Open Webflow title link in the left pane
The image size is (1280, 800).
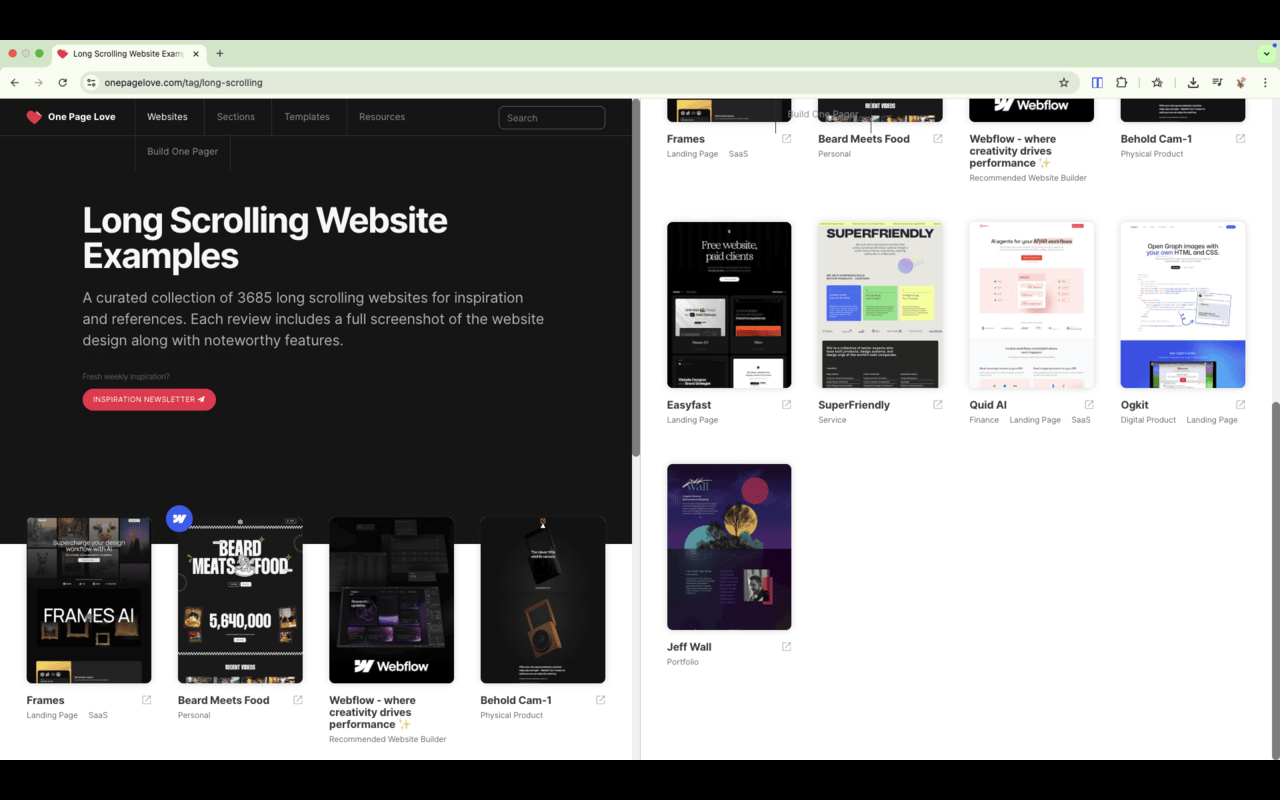point(372,712)
